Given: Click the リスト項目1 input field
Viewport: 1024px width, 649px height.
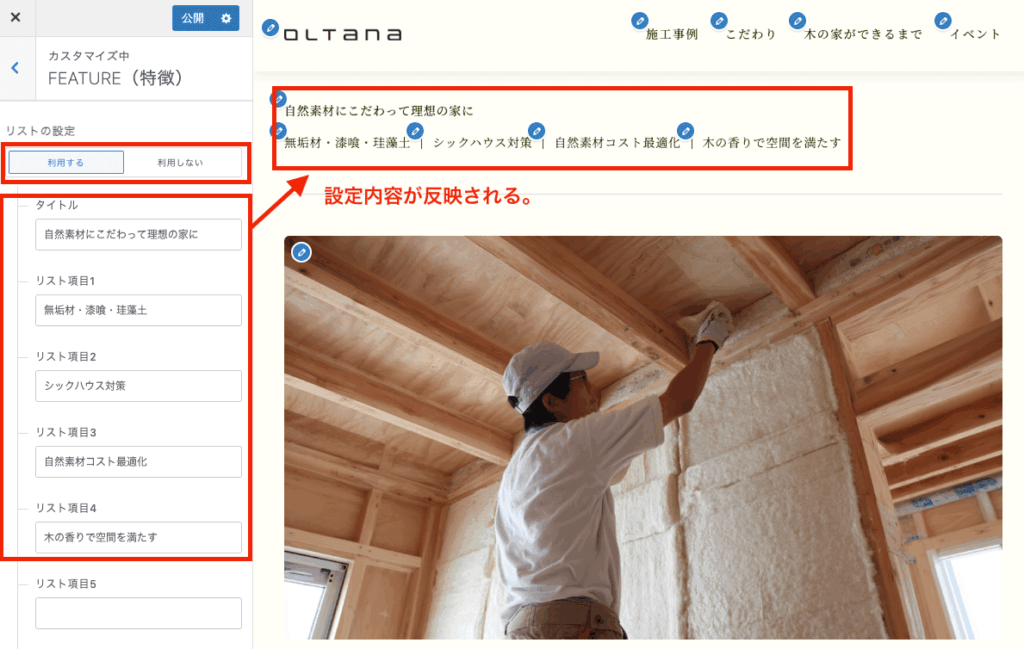Looking at the screenshot, I should (138, 310).
